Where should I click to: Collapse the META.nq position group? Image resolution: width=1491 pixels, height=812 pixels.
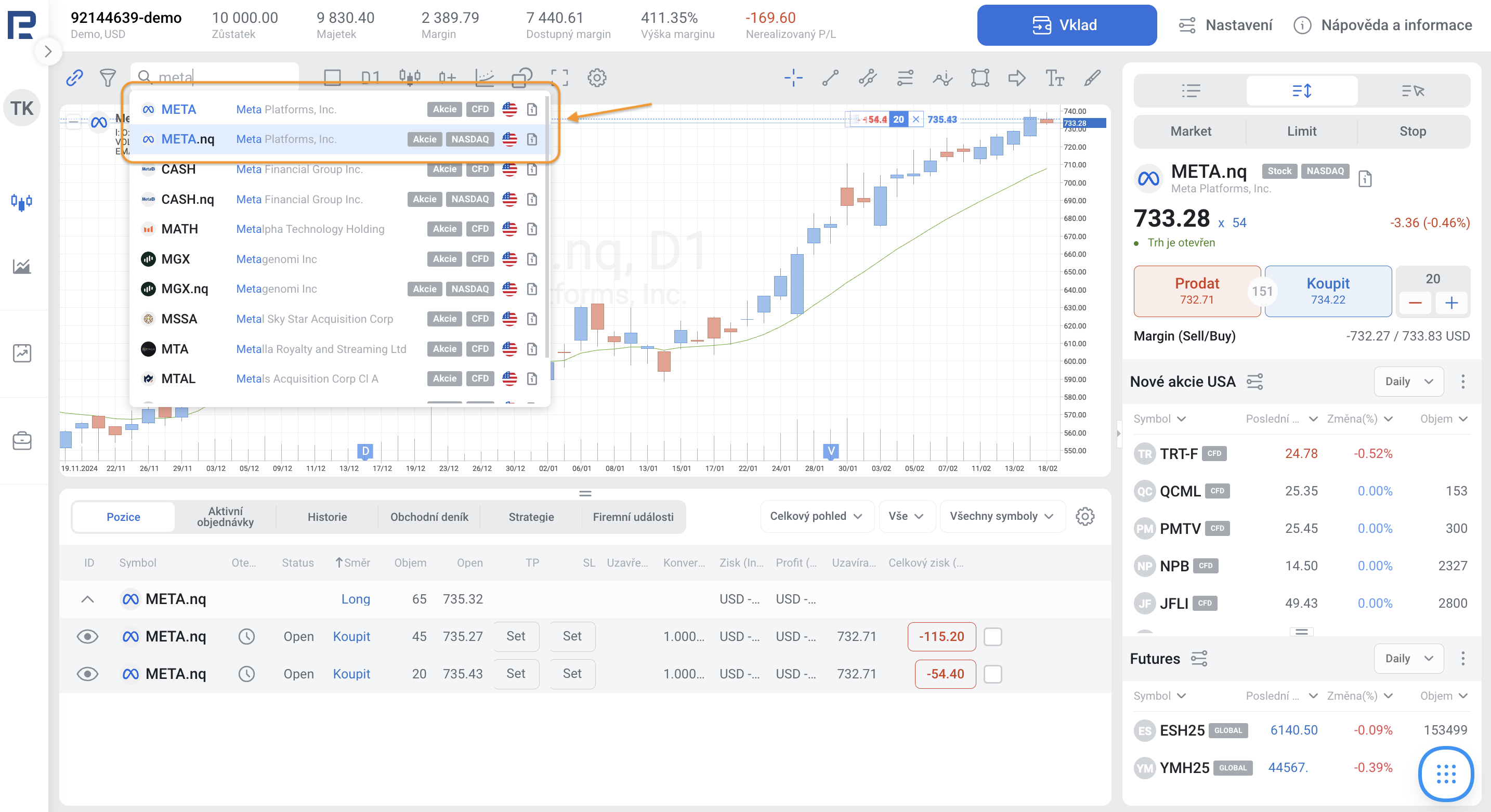point(87,599)
